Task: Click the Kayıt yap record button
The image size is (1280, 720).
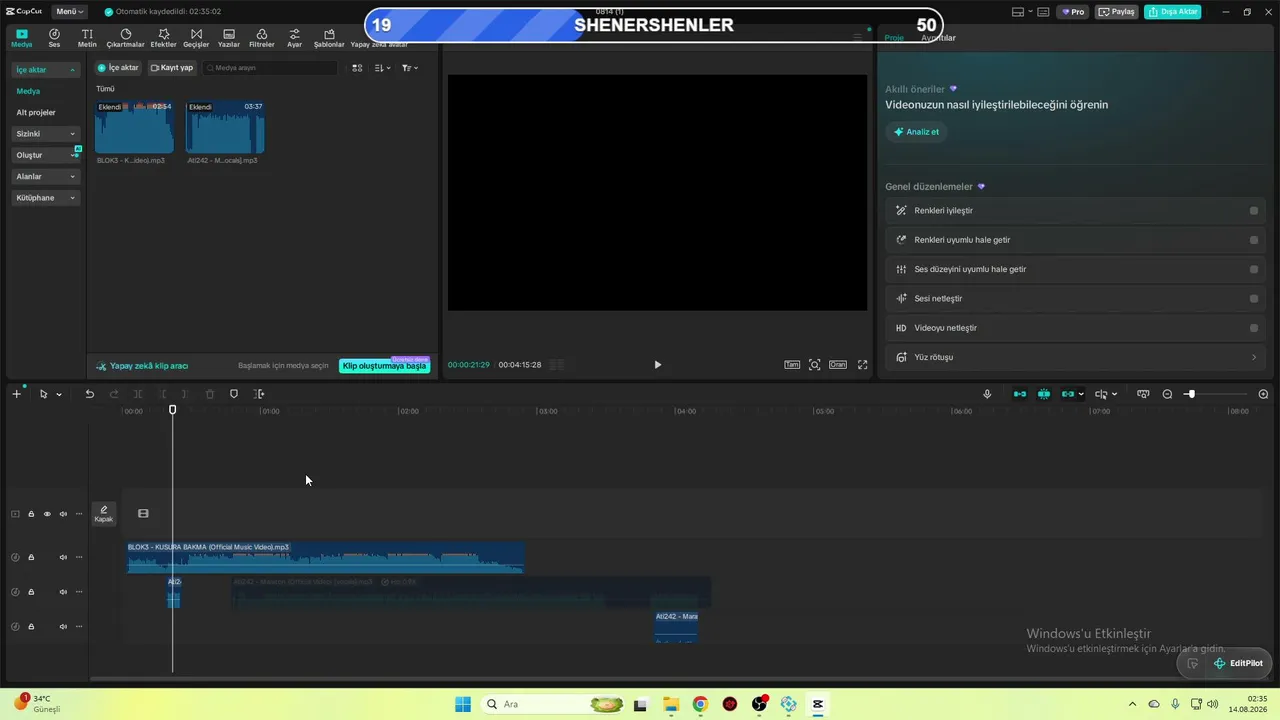Action: coord(172,68)
